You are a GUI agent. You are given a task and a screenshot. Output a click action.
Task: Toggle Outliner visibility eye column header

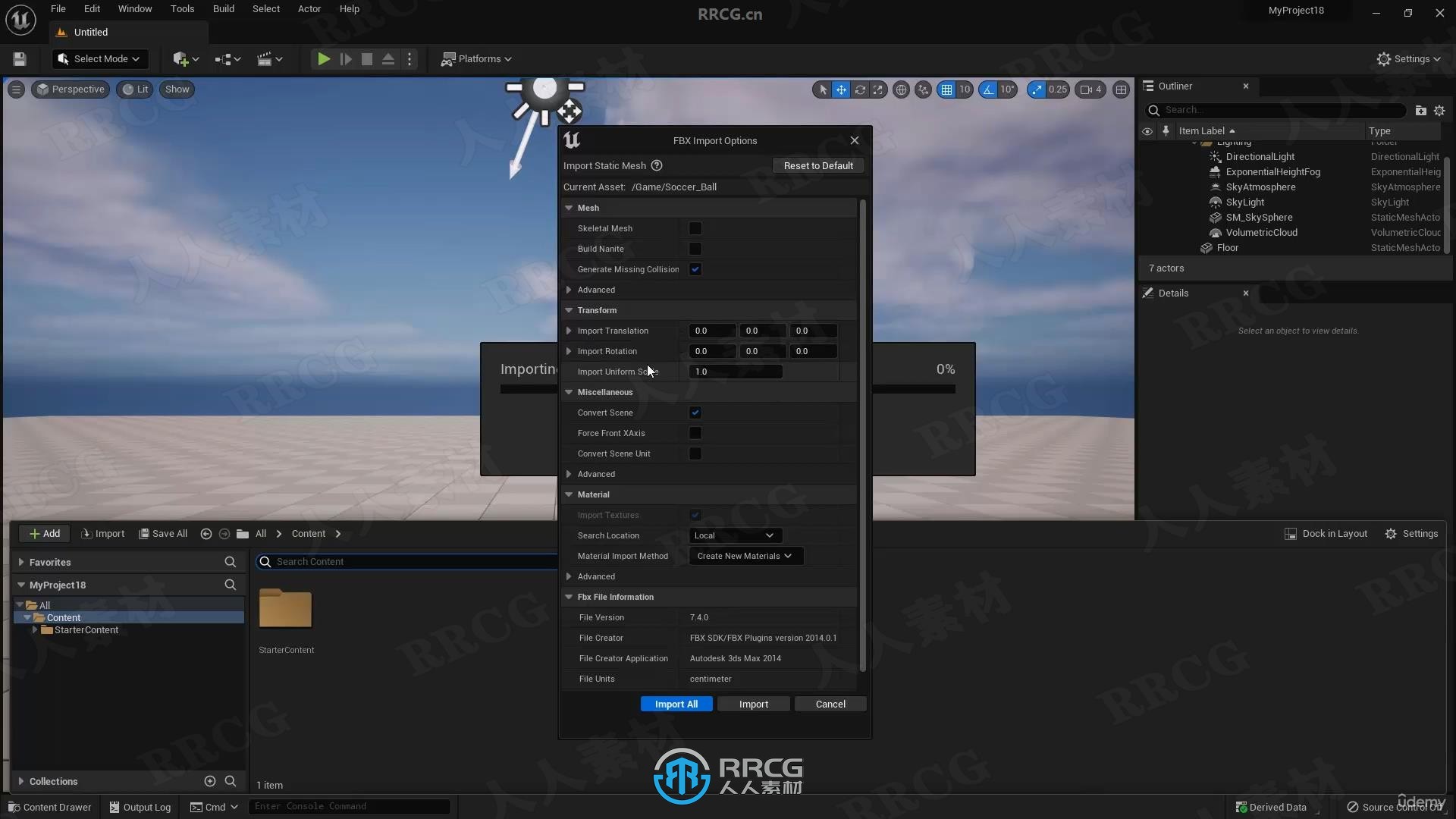tap(1147, 131)
